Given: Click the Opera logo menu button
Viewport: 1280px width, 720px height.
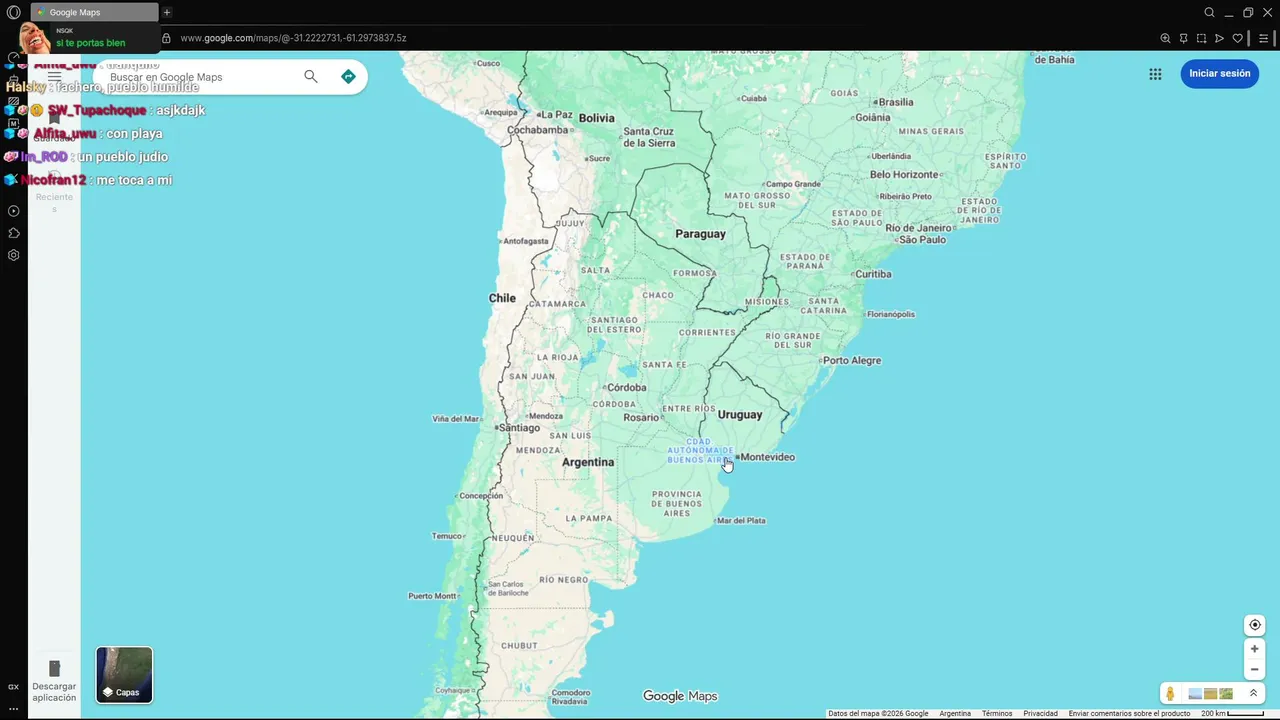Looking at the screenshot, I should tap(13, 12).
